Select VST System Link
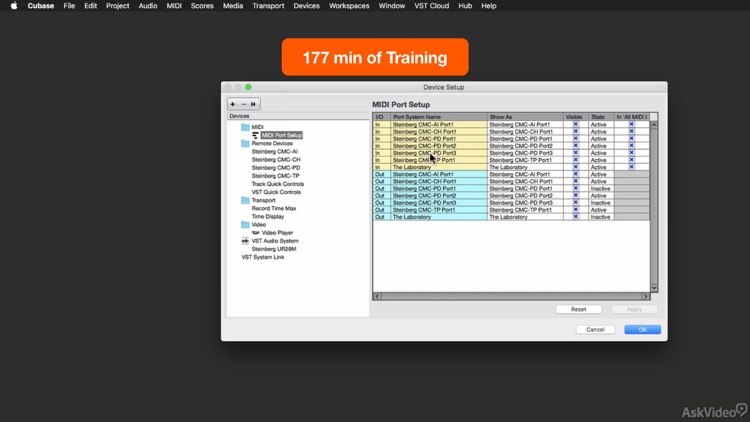The height and width of the screenshot is (422, 750). [263, 257]
